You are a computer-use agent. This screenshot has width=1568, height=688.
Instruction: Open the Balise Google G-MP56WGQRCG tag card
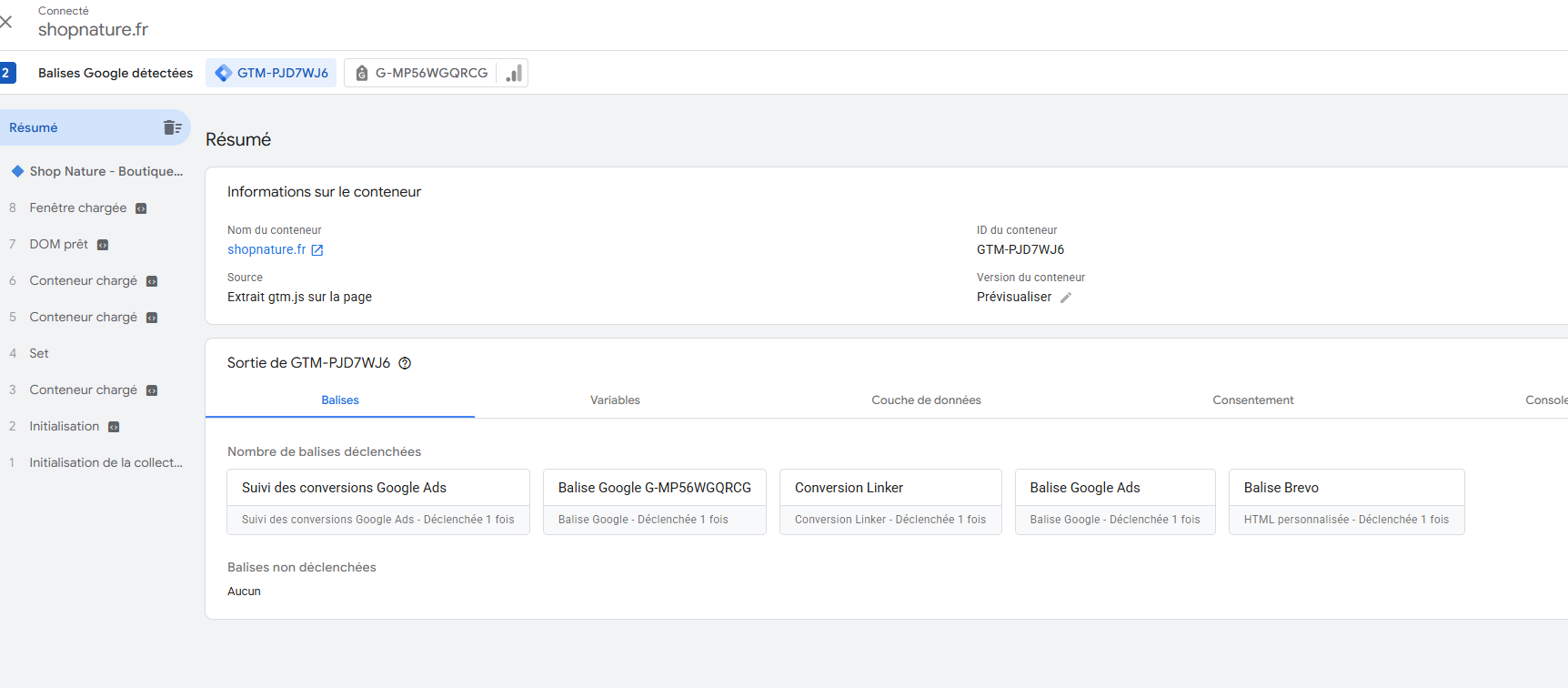pos(655,501)
